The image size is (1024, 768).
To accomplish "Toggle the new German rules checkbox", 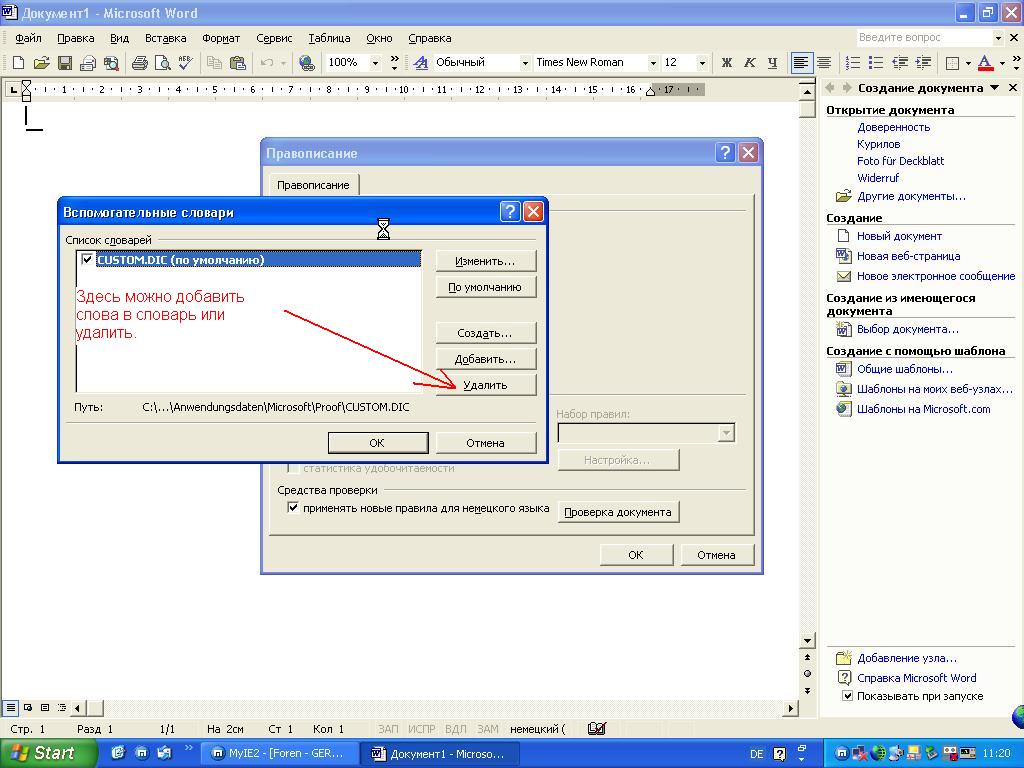I will (293, 507).
